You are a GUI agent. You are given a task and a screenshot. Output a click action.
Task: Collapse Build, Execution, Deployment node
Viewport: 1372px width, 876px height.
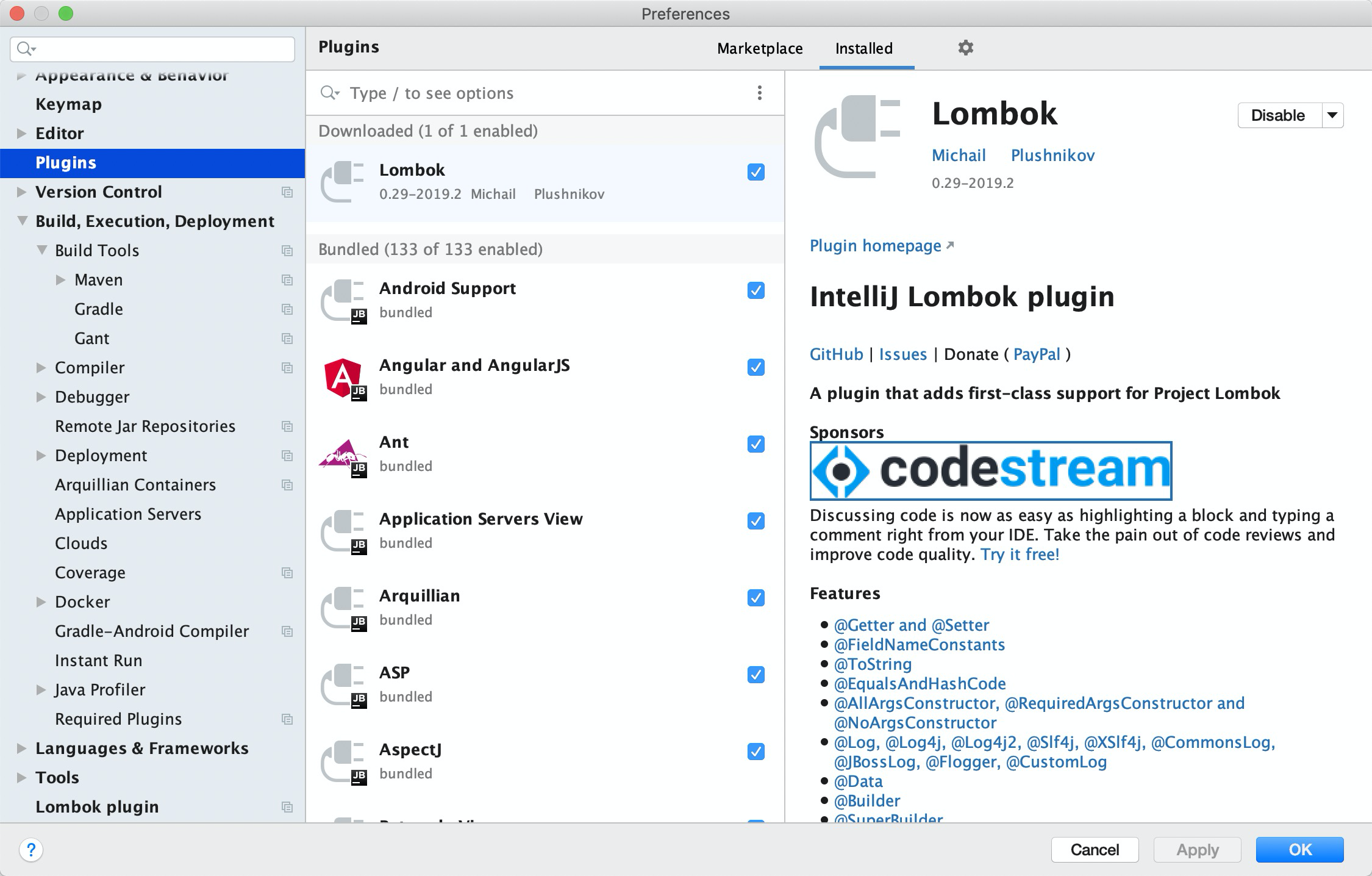pyautogui.click(x=22, y=221)
